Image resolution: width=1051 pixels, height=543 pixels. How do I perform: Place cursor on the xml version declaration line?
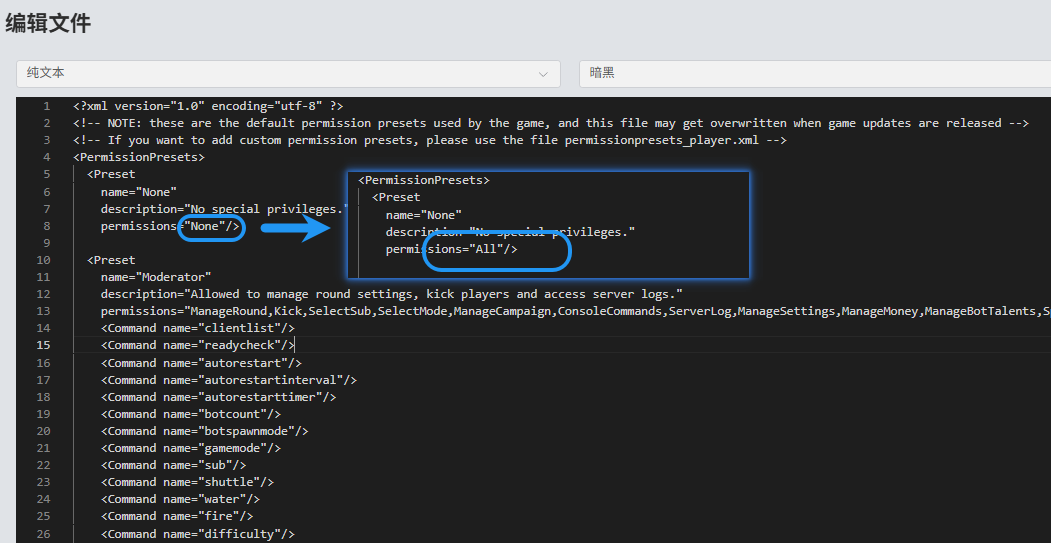click(208, 106)
